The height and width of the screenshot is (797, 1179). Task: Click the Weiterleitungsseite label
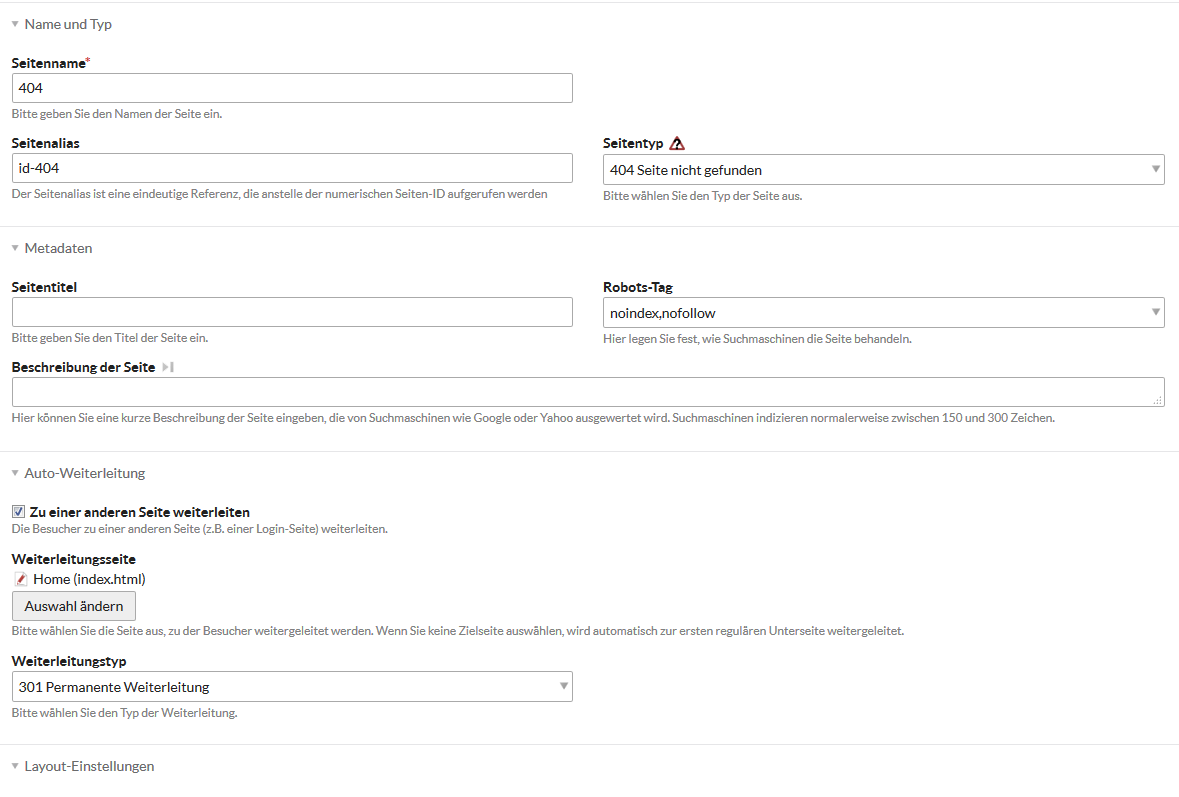74,559
